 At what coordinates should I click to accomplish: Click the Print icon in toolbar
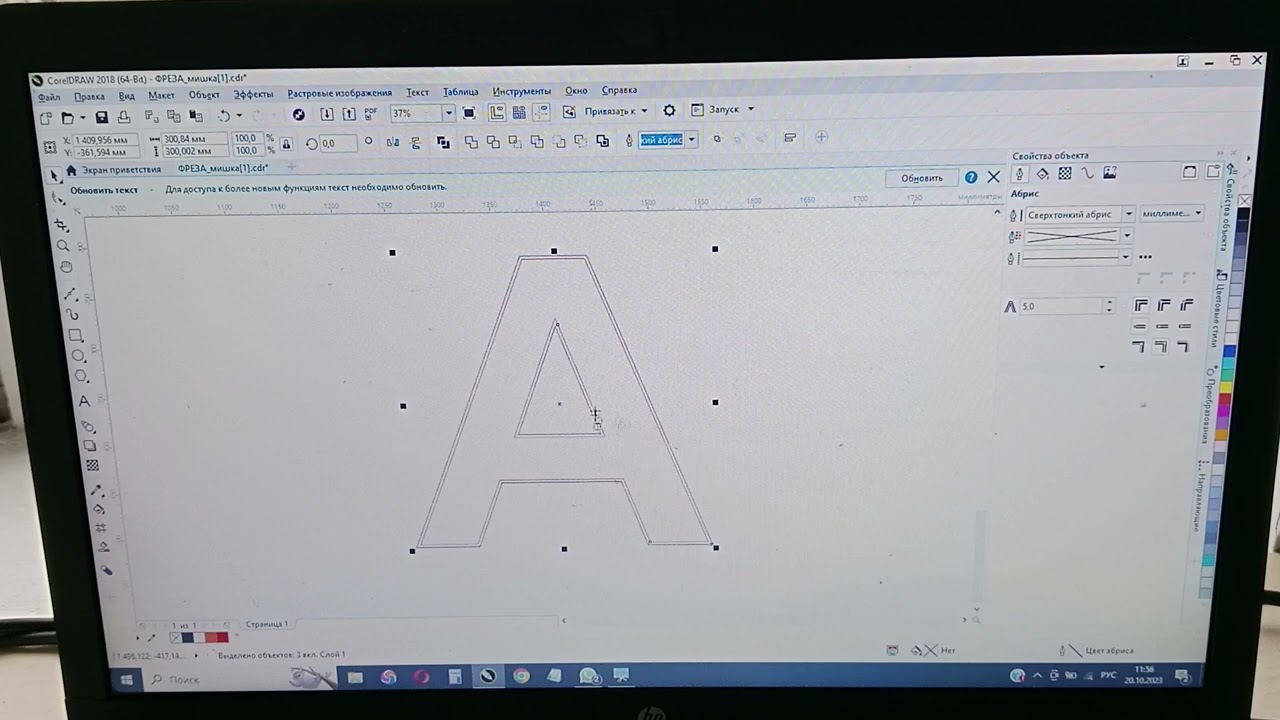124,117
